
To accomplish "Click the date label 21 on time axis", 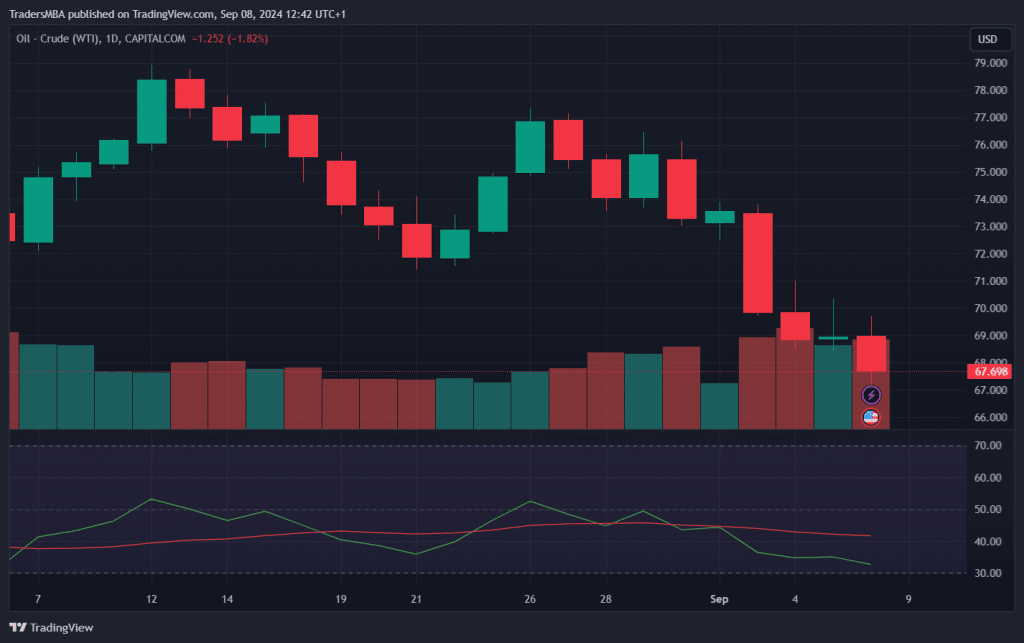I will 416,599.
